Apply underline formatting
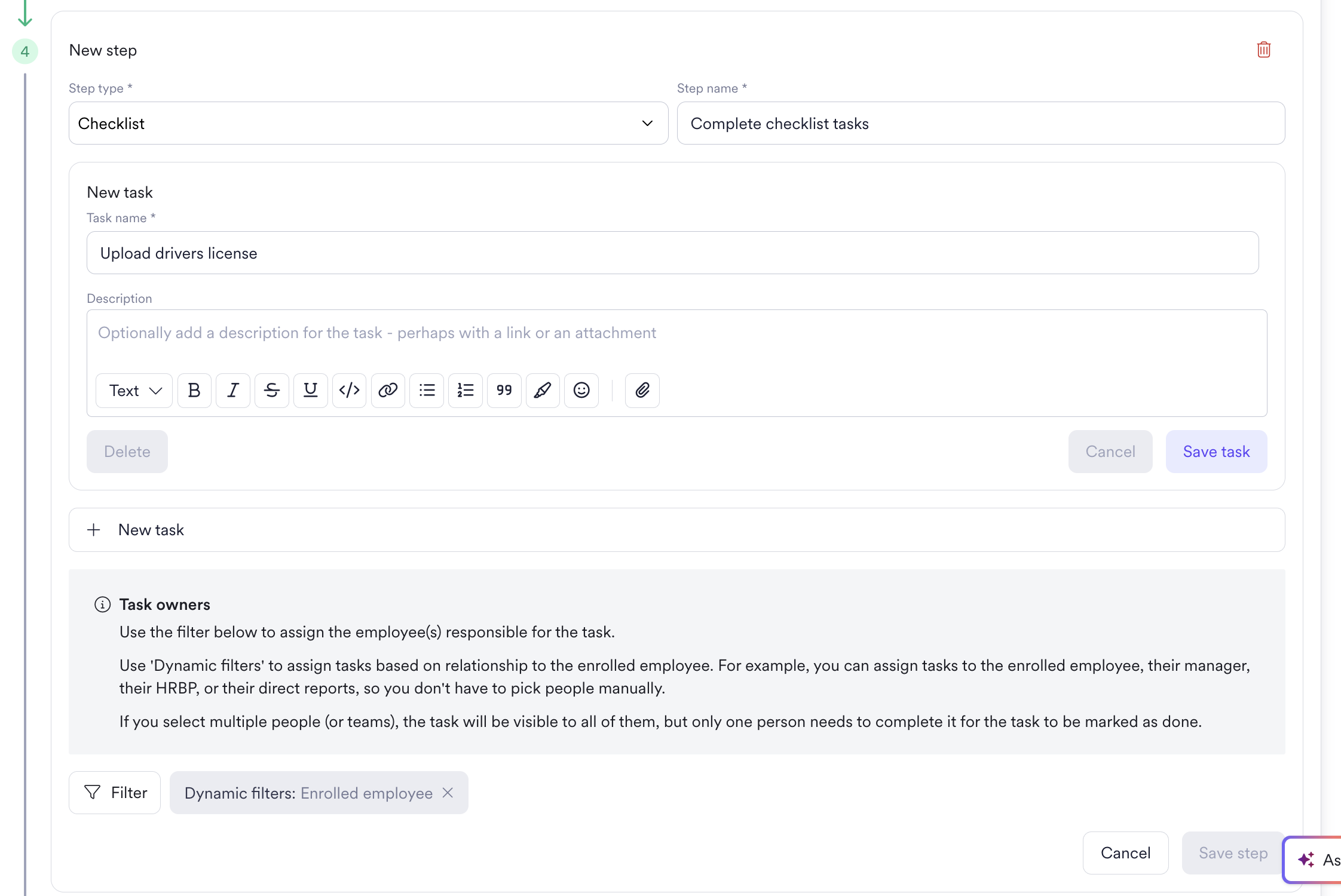Screen dimensions: 1341x896 (311, 391)
